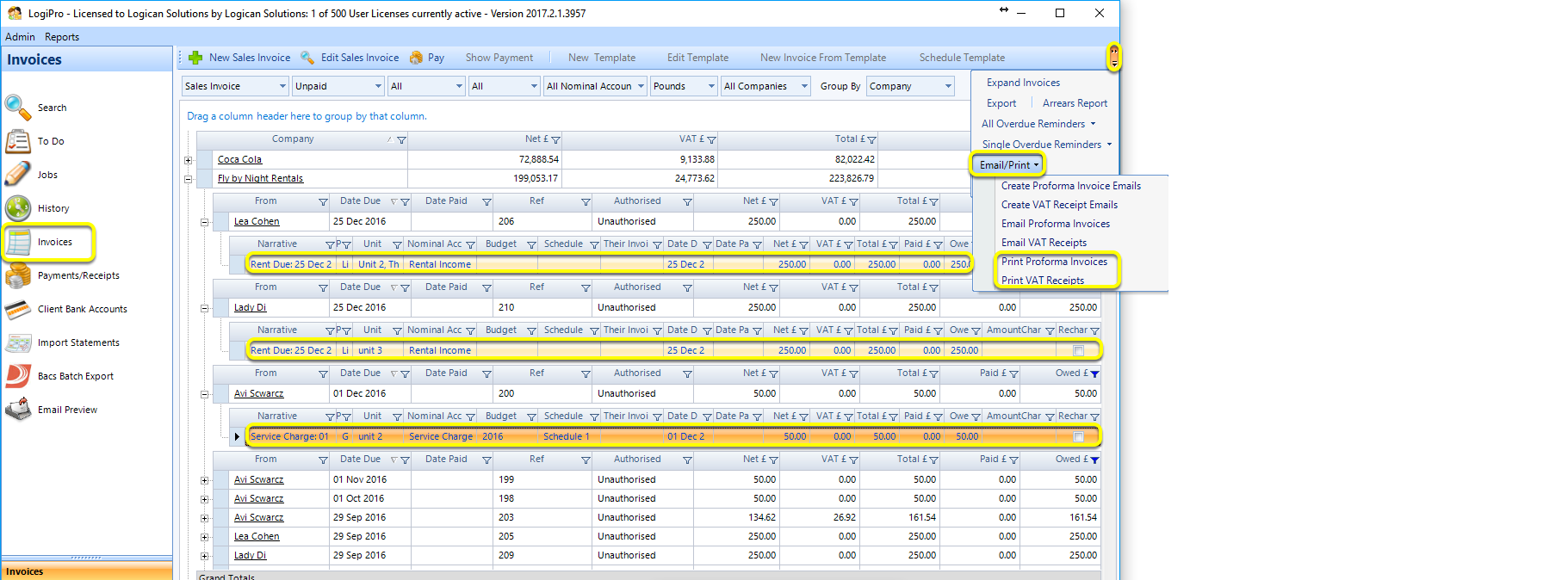1568x580 pixels.
Task: Filter Owed £ column in Avi Scwarcz header
Action: click(1094, 373)
